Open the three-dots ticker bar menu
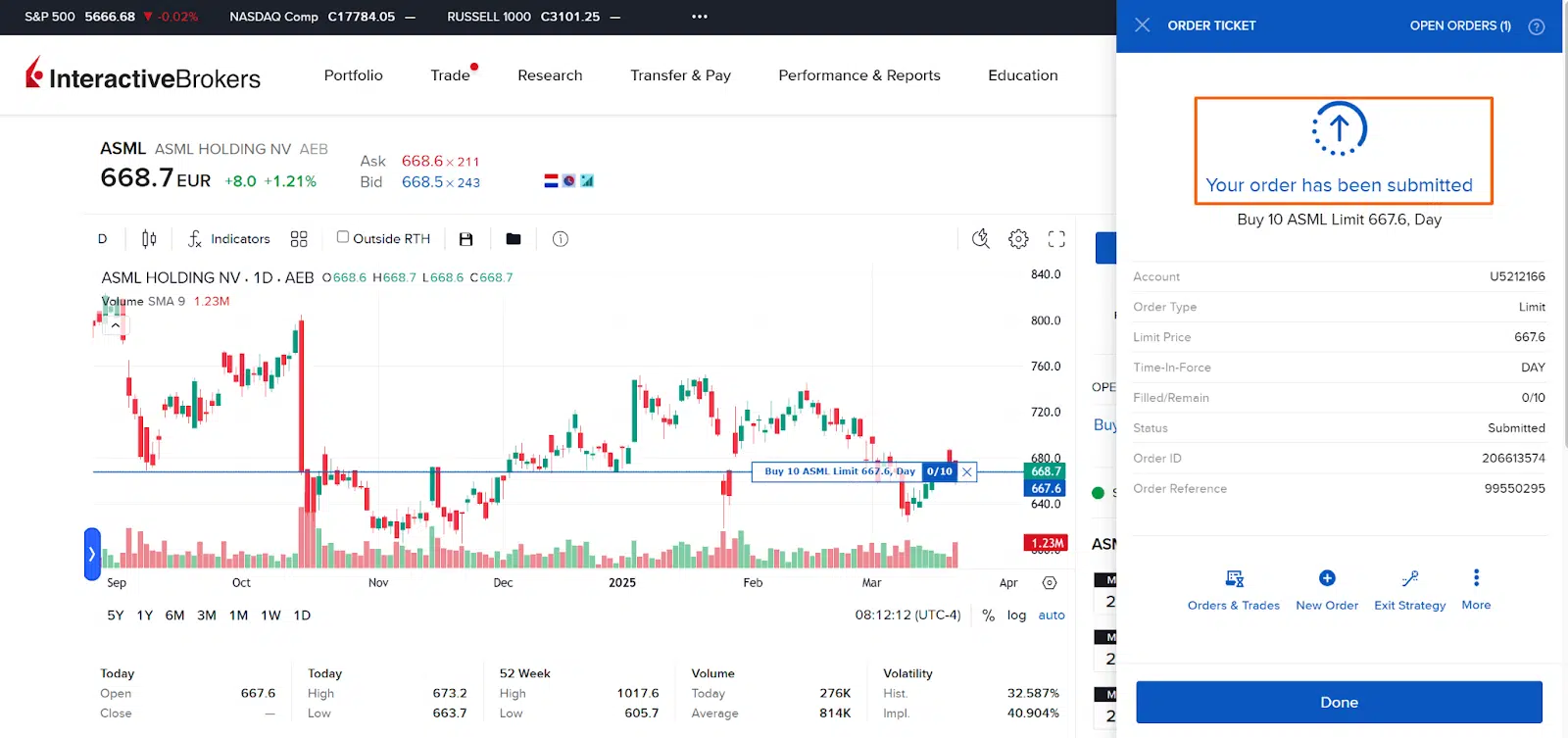Viewport: 1568px width, 738px height. (x=700, y=17)
